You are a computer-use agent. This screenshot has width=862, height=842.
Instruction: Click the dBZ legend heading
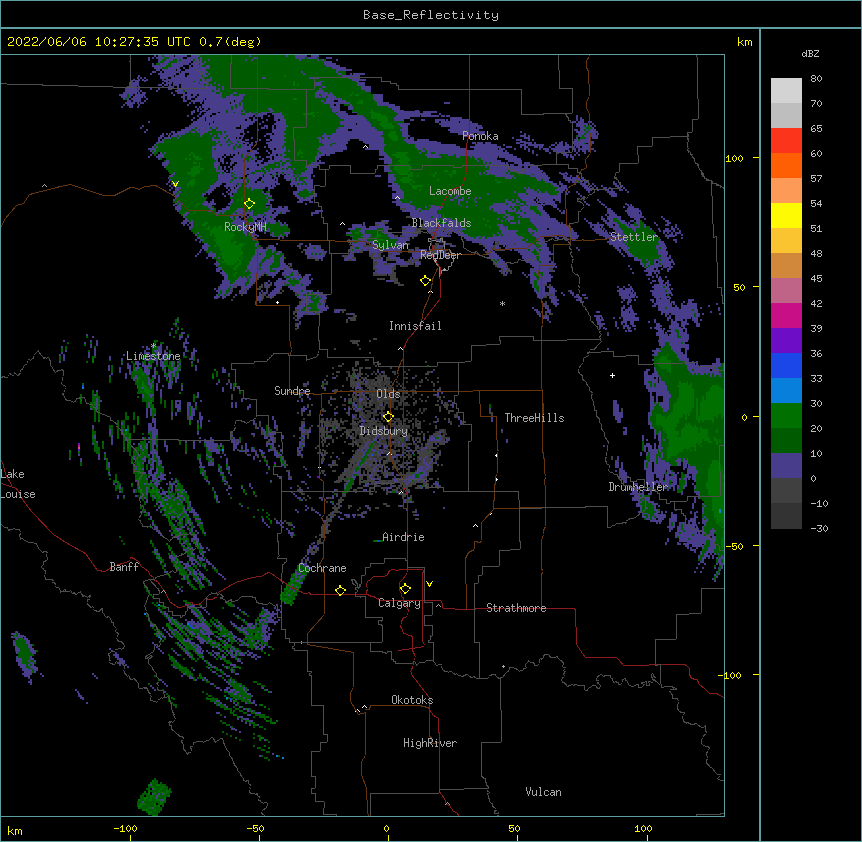point(810,54)
